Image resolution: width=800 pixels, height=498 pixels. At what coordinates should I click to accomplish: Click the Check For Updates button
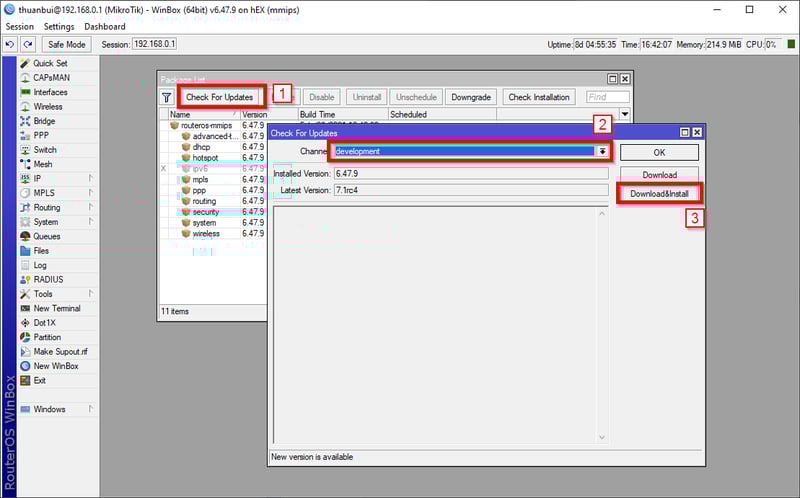219,97
